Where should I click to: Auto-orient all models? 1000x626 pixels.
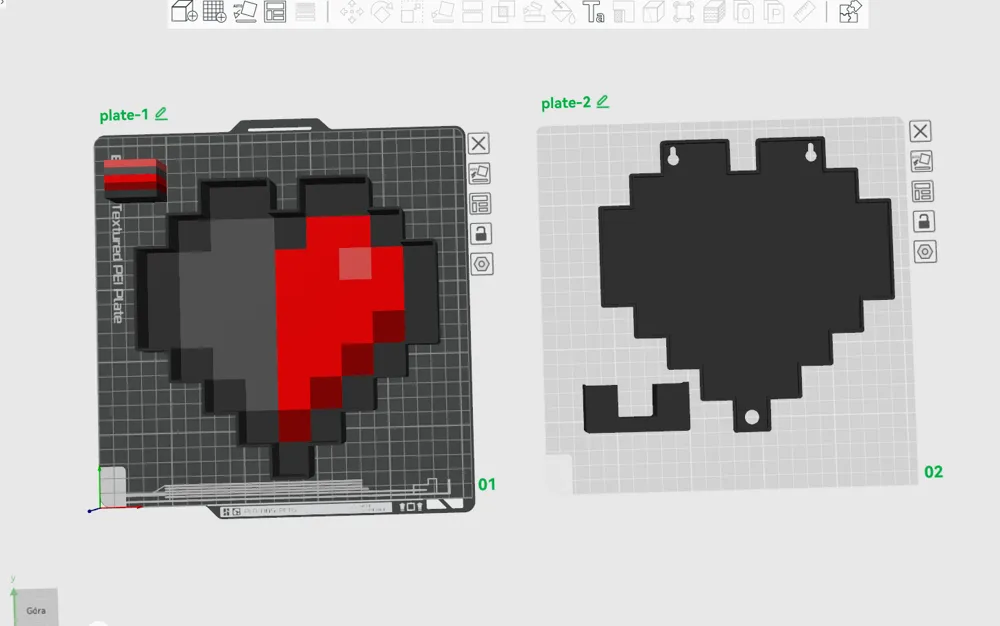[x=245, y=15]
